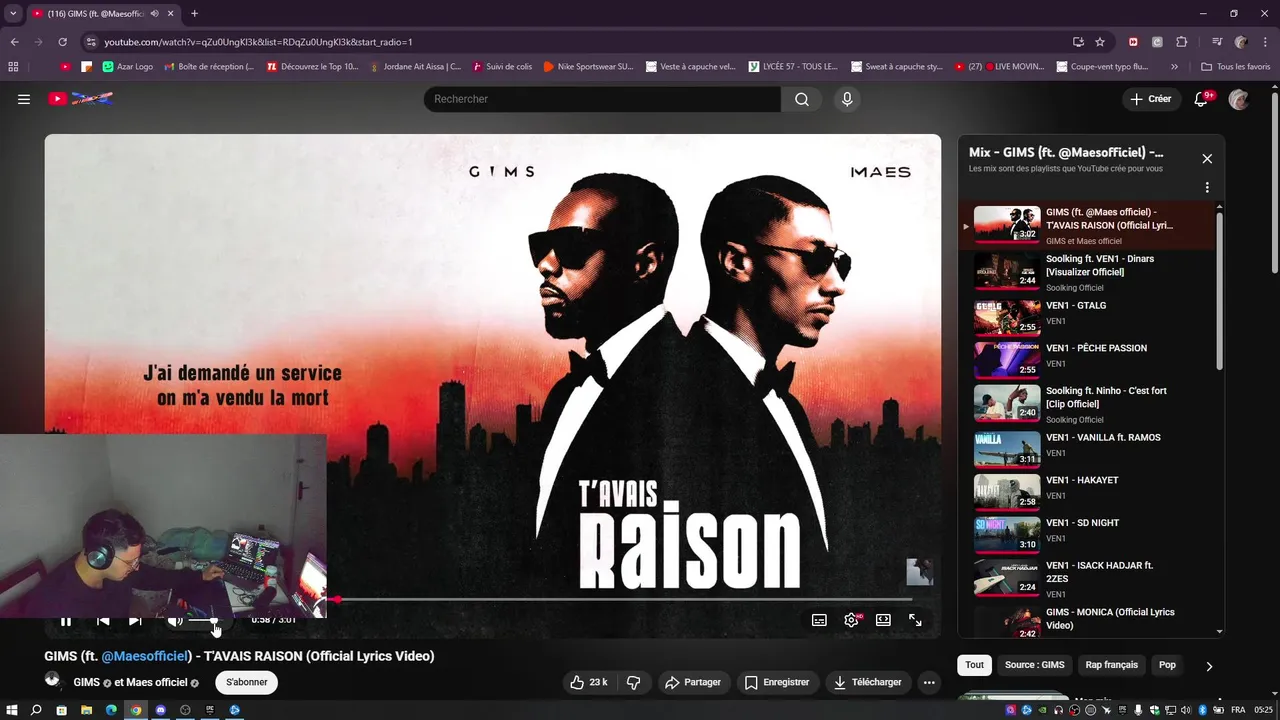Image resolution: width=1280 pixels, height=720 pixels.
Task: Mute the player volume
Action: point(175,620)
